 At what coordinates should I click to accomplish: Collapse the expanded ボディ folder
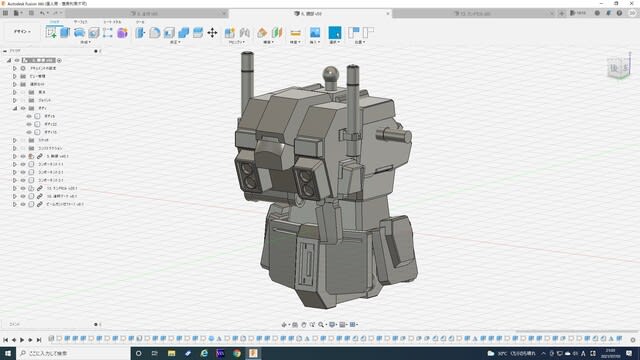coord(15,108)
